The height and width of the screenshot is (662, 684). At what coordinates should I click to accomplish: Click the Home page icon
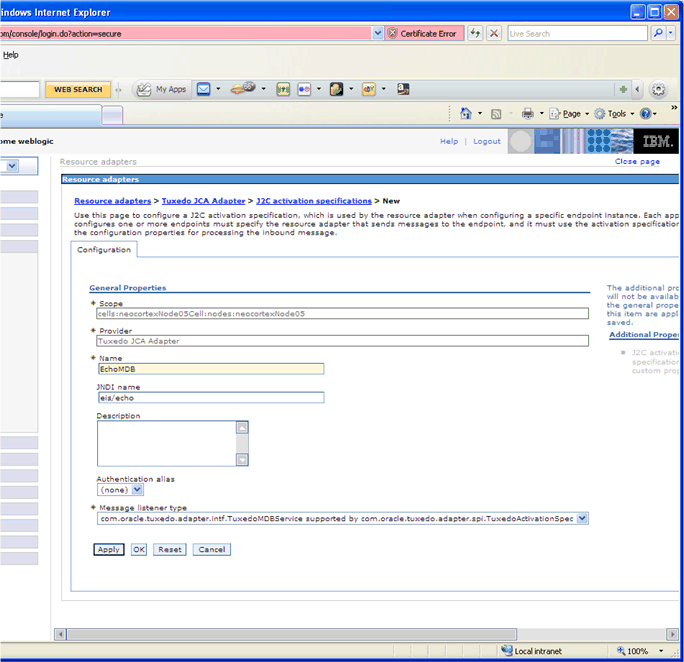point(465,113)
